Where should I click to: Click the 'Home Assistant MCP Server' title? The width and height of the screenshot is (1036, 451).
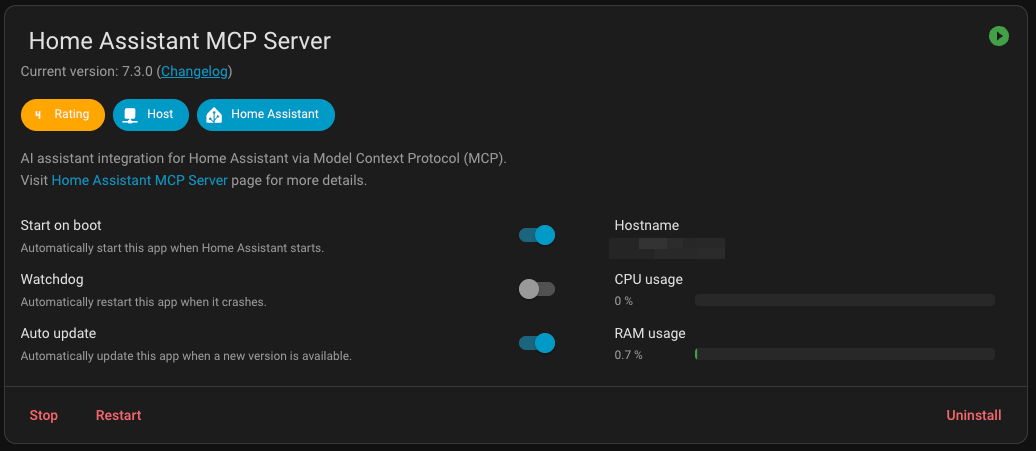pyautogui.click(x=180, y=41)
